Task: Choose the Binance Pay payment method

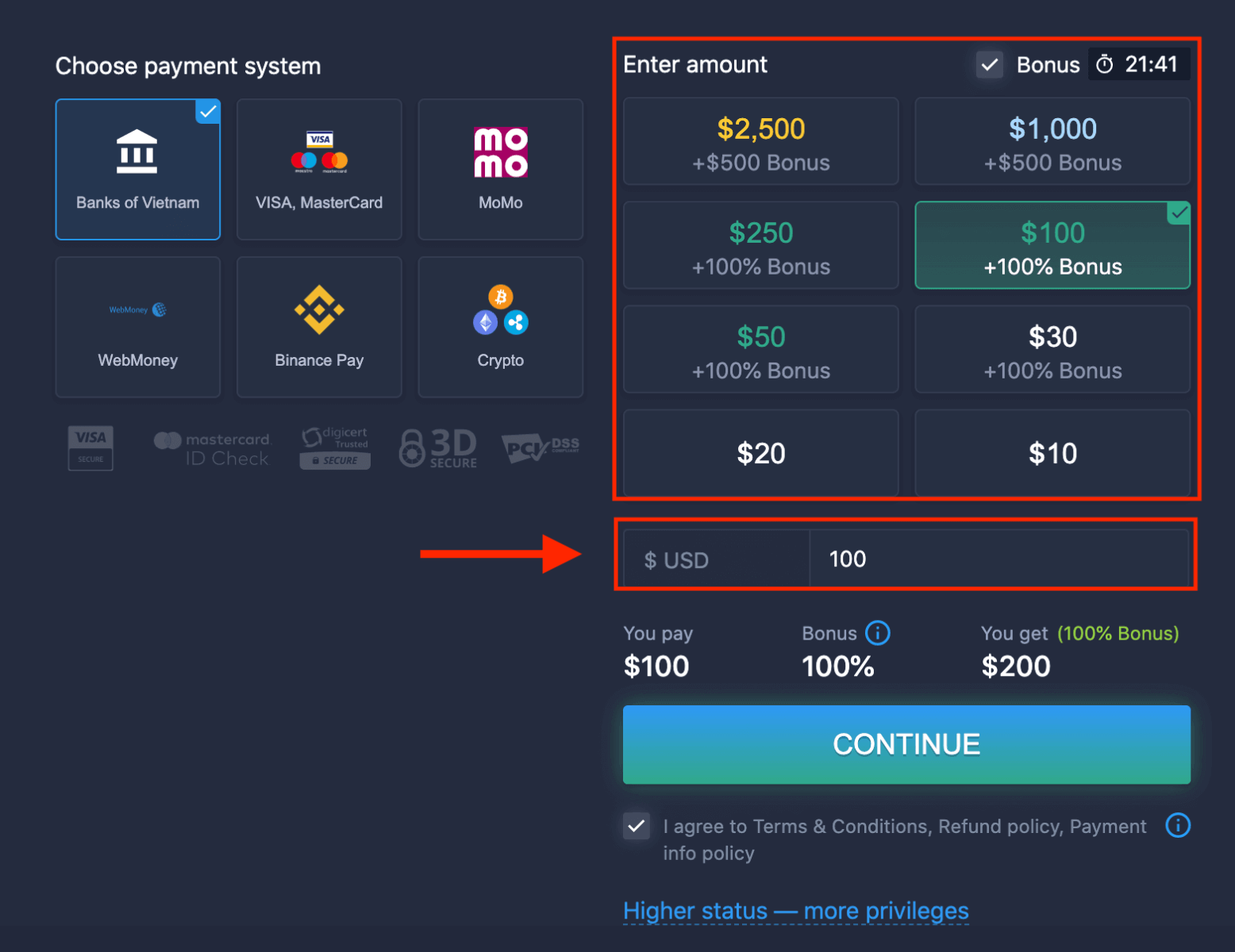Action: [319, 325]
